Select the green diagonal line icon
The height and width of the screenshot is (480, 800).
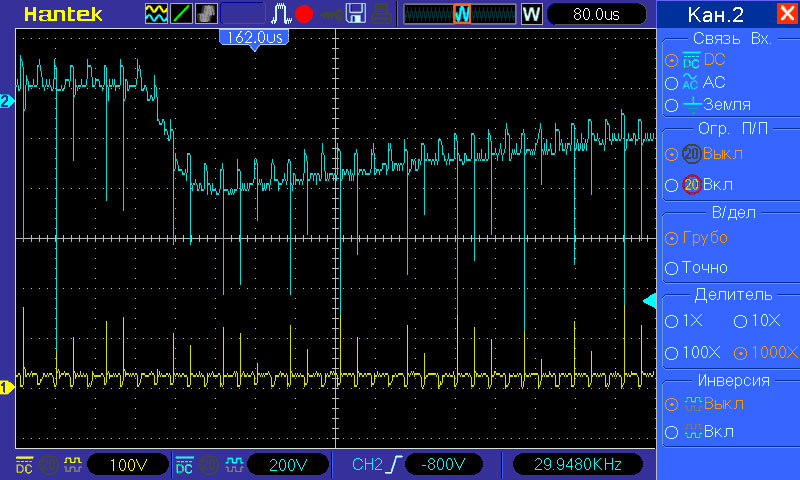coord(181,14)
